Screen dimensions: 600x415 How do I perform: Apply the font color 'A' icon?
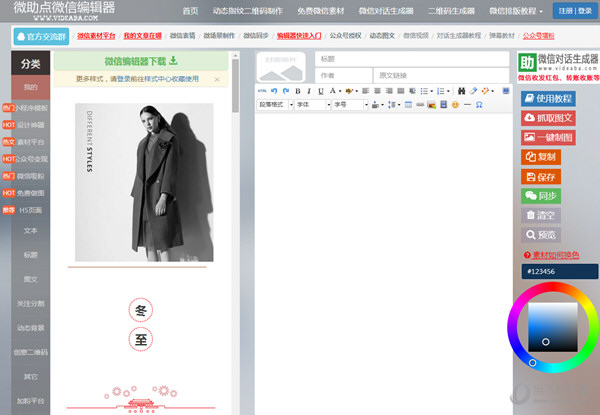coord(333,91)
